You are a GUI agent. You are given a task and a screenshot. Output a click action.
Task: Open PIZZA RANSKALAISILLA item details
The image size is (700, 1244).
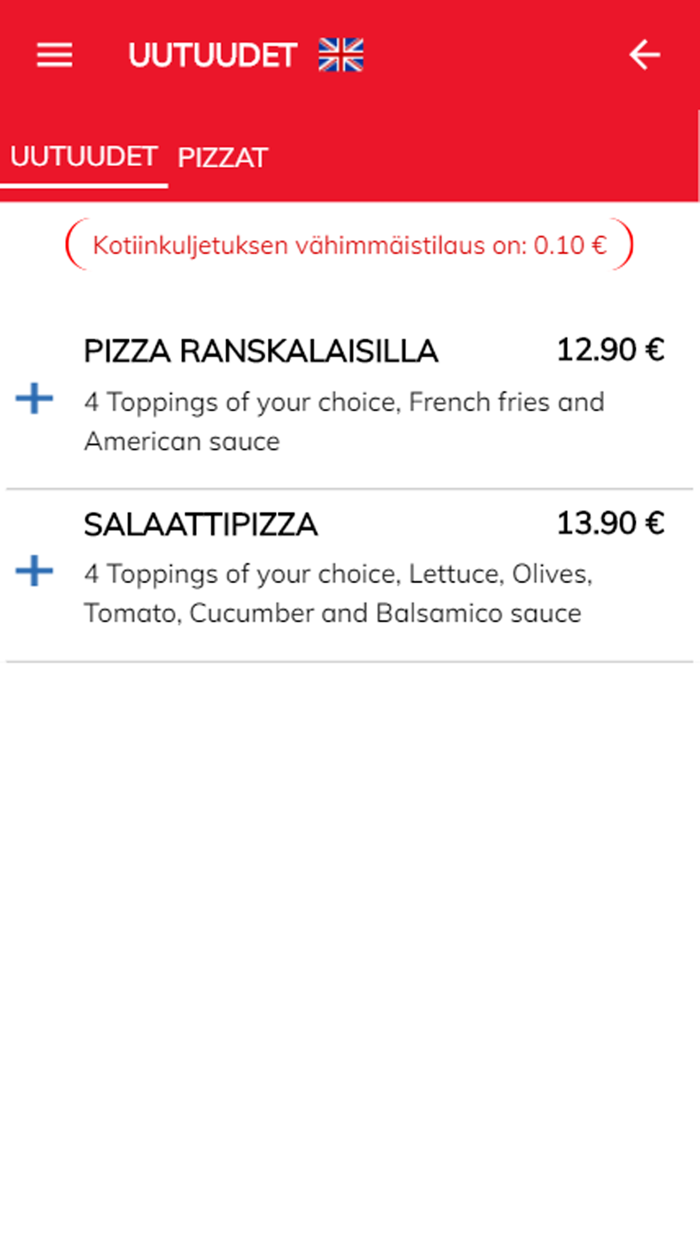coord(261,351)
